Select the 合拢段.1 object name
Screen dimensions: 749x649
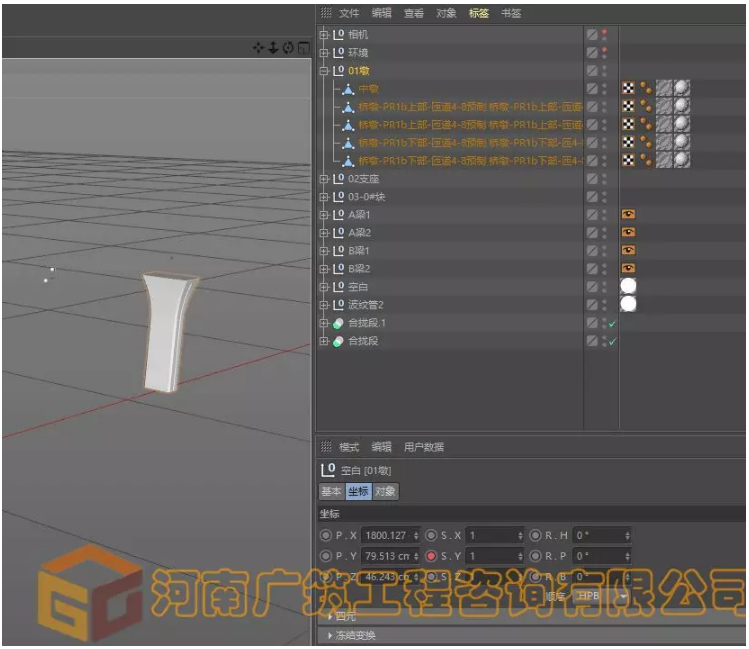pyautogui.click(x=367, y=323)
